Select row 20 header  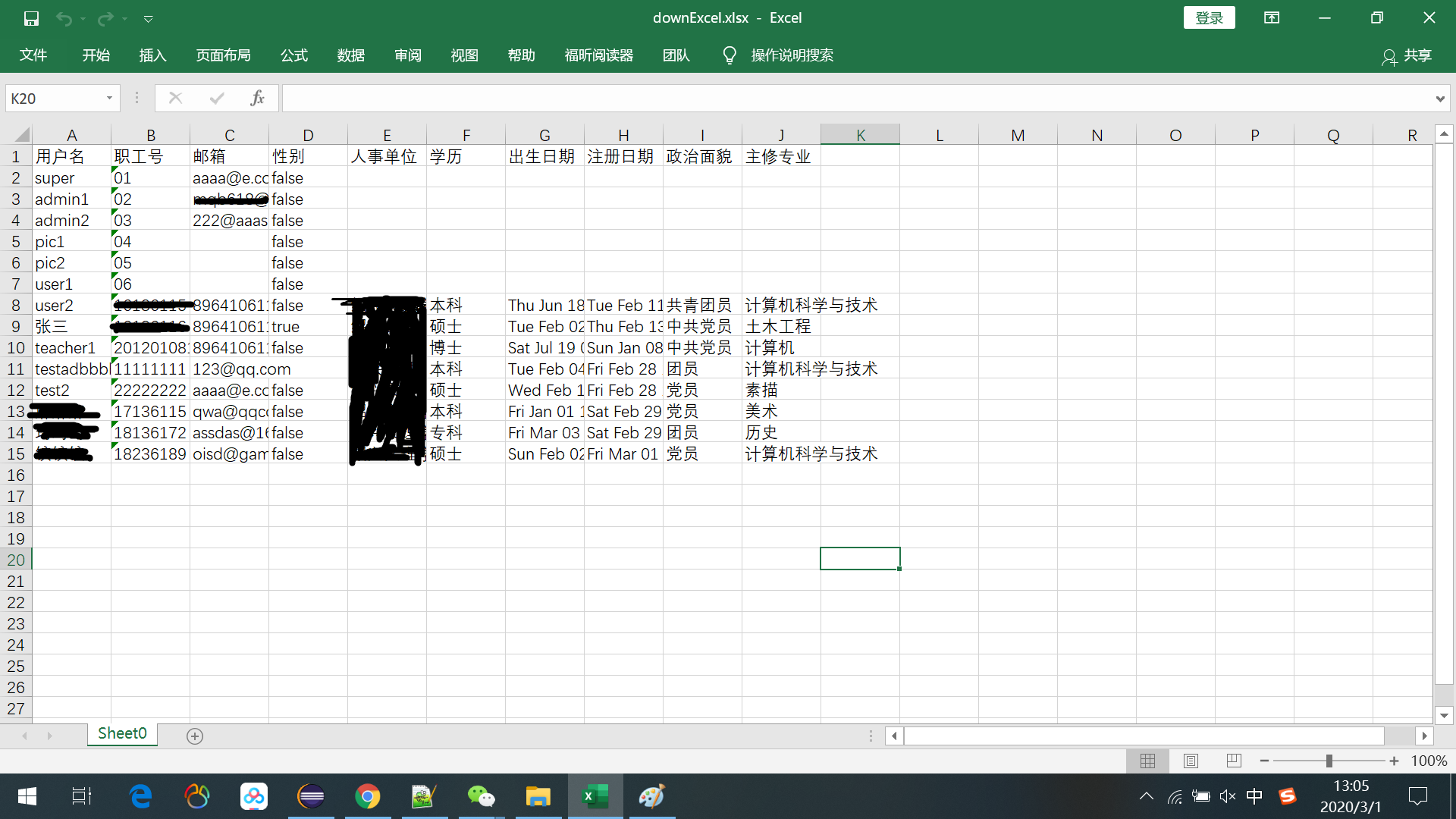(x=16, y=560)
